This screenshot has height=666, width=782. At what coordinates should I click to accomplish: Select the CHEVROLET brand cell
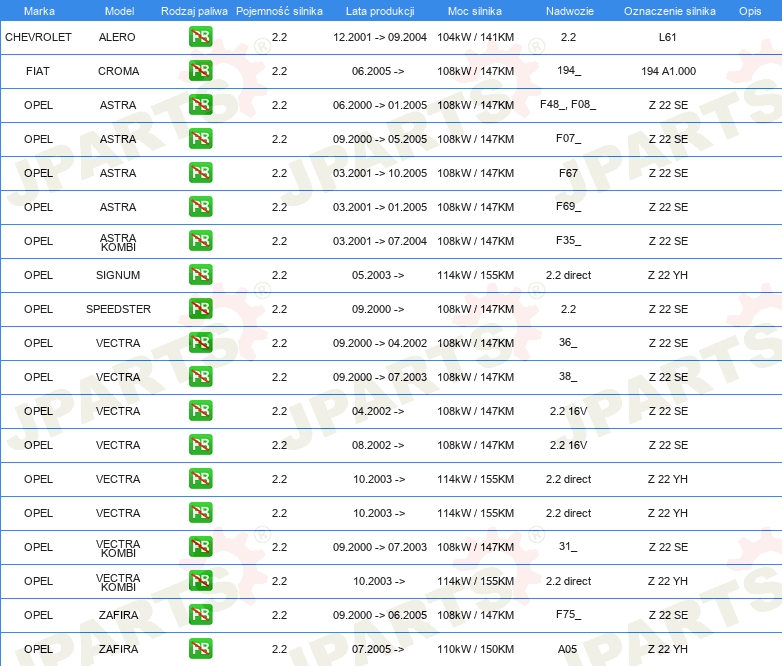point(38,37)
